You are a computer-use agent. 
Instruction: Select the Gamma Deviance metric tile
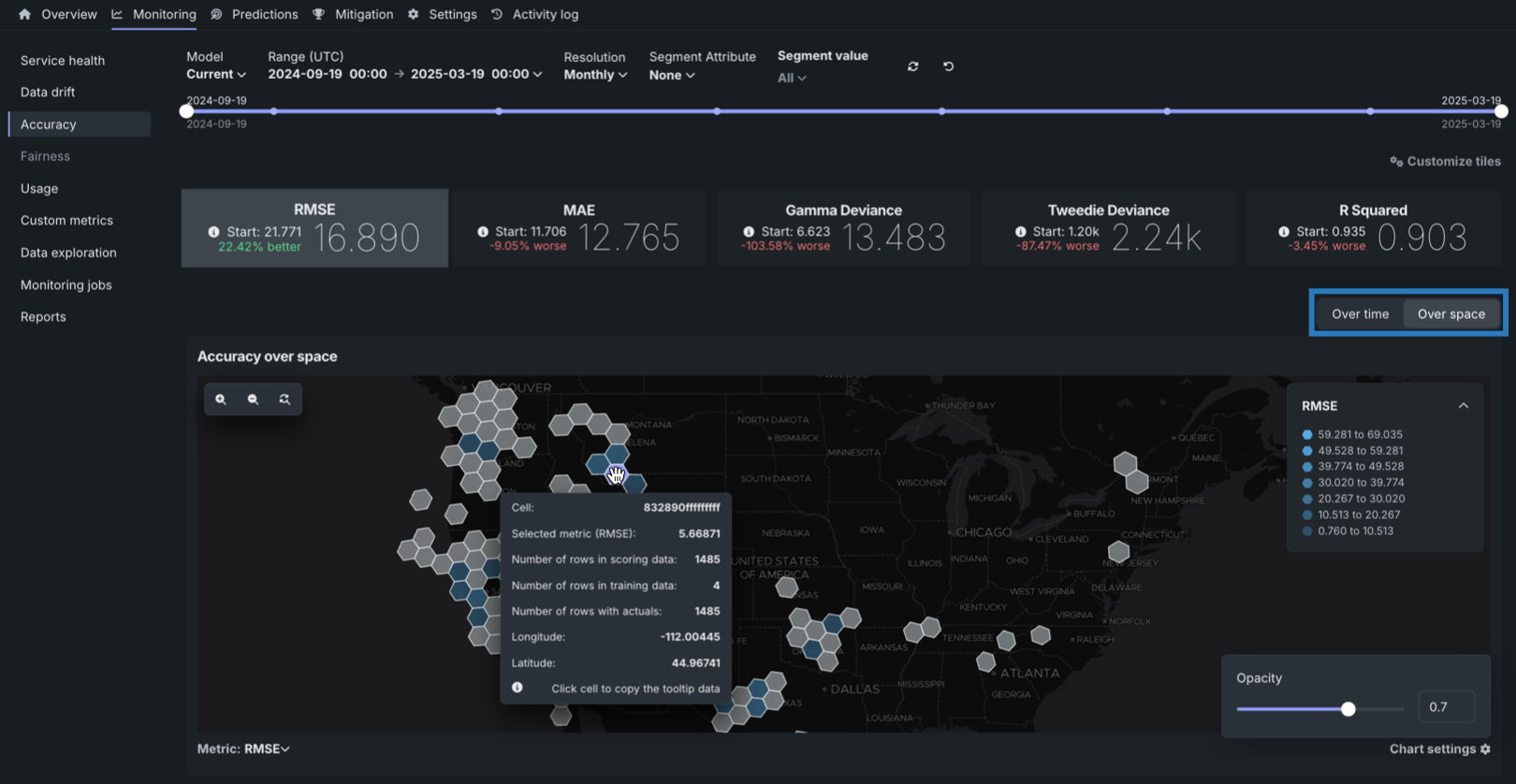[843, 228]
